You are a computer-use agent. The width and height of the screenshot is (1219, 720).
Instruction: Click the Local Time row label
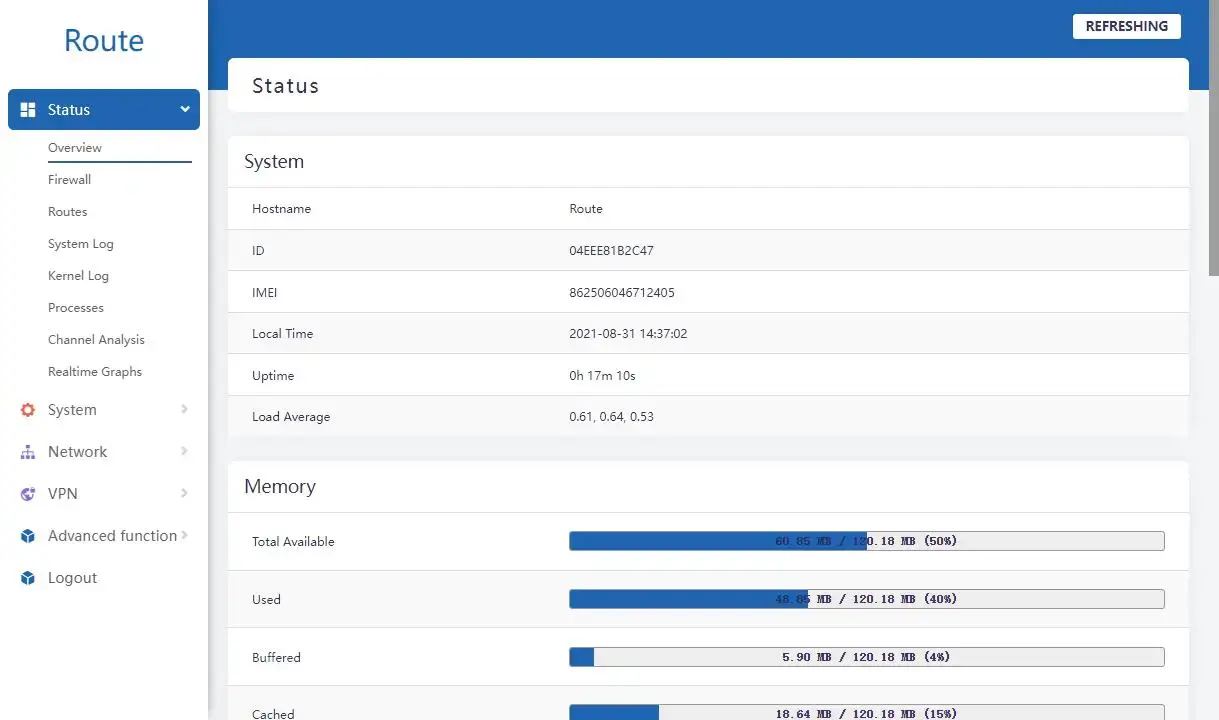click(282, 334)
